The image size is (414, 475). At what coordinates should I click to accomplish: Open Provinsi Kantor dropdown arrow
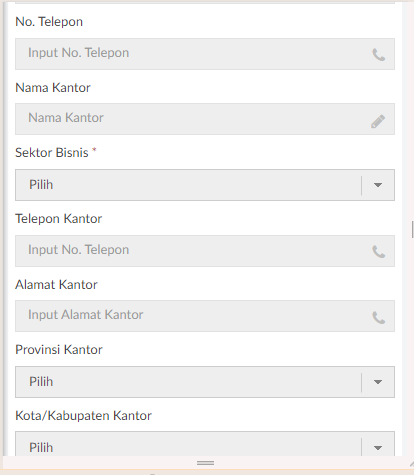click(378, 382)
